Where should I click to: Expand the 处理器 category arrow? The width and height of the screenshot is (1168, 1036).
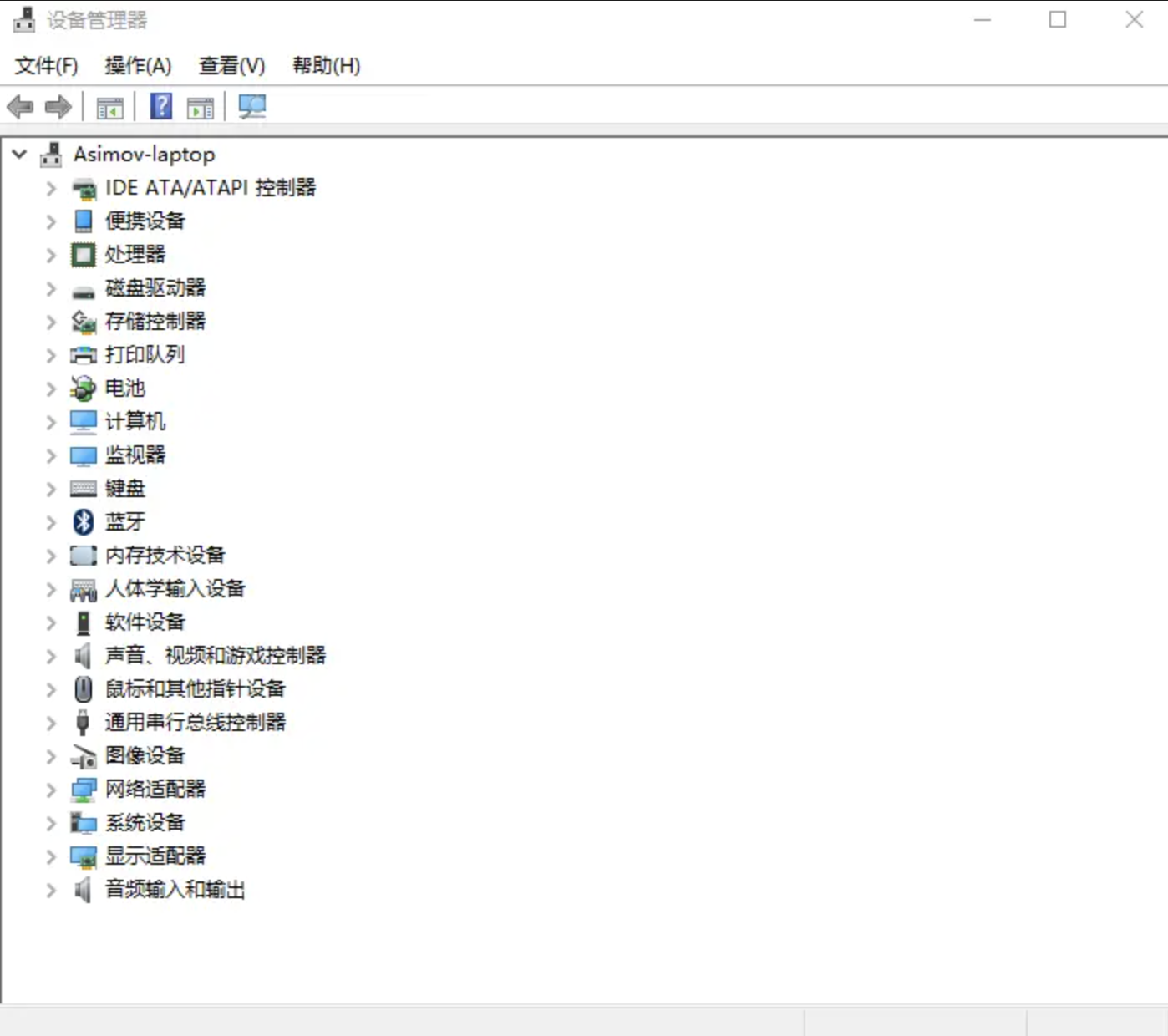pyautogui.click(x=51, y=255)
